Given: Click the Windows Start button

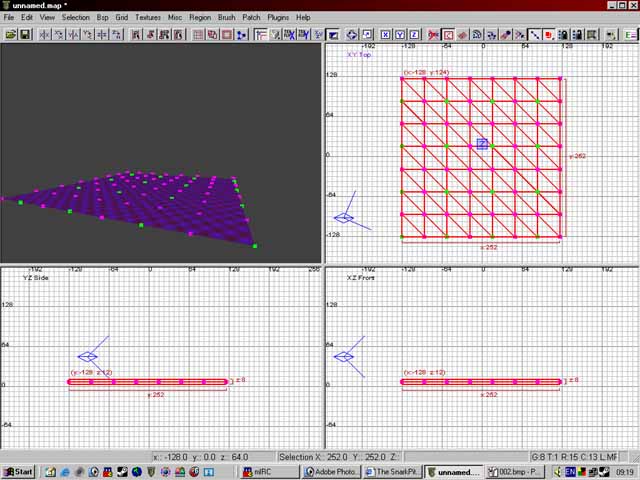Looking at the screenshot, I should (19, 471).
